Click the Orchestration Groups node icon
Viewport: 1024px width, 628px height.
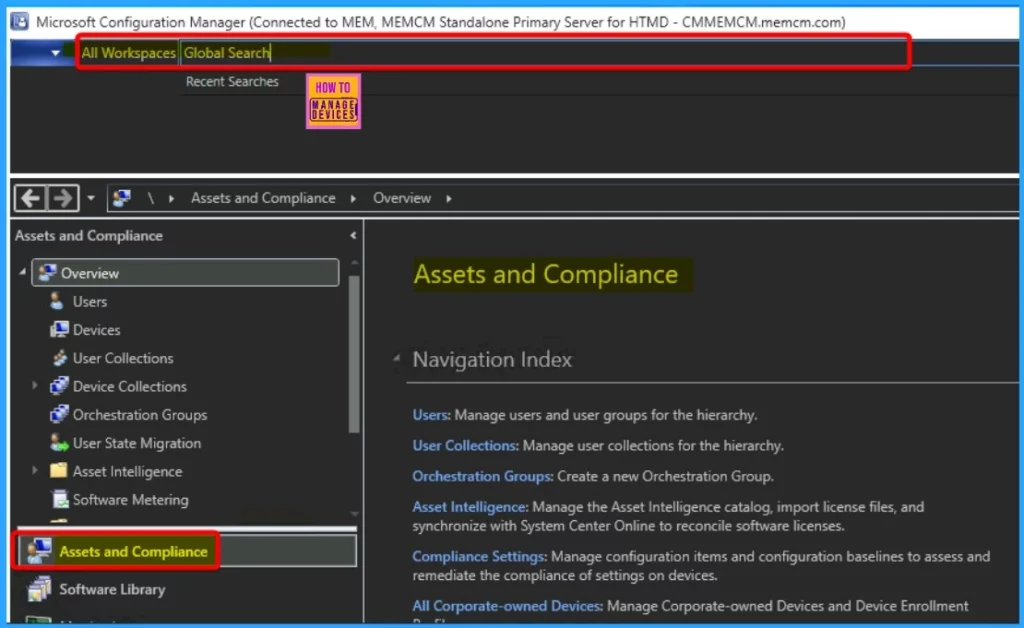pyautogui.click(x=59, y=414)
